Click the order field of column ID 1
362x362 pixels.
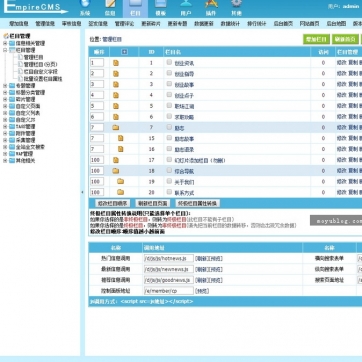click(x=97, y=63)
